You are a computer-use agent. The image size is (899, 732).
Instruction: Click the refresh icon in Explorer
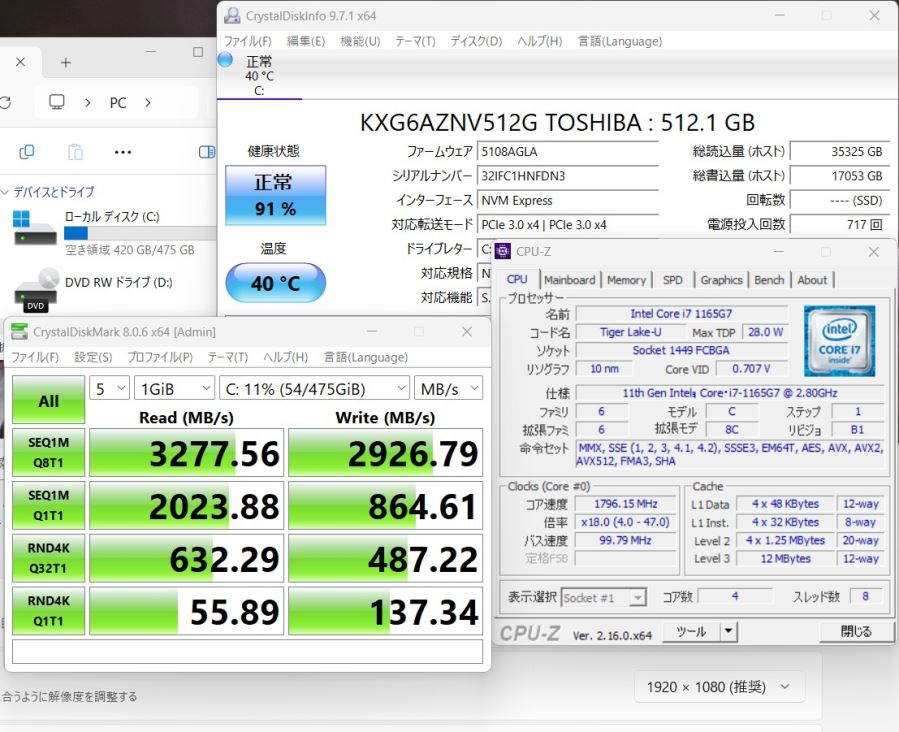coord(5,103)
